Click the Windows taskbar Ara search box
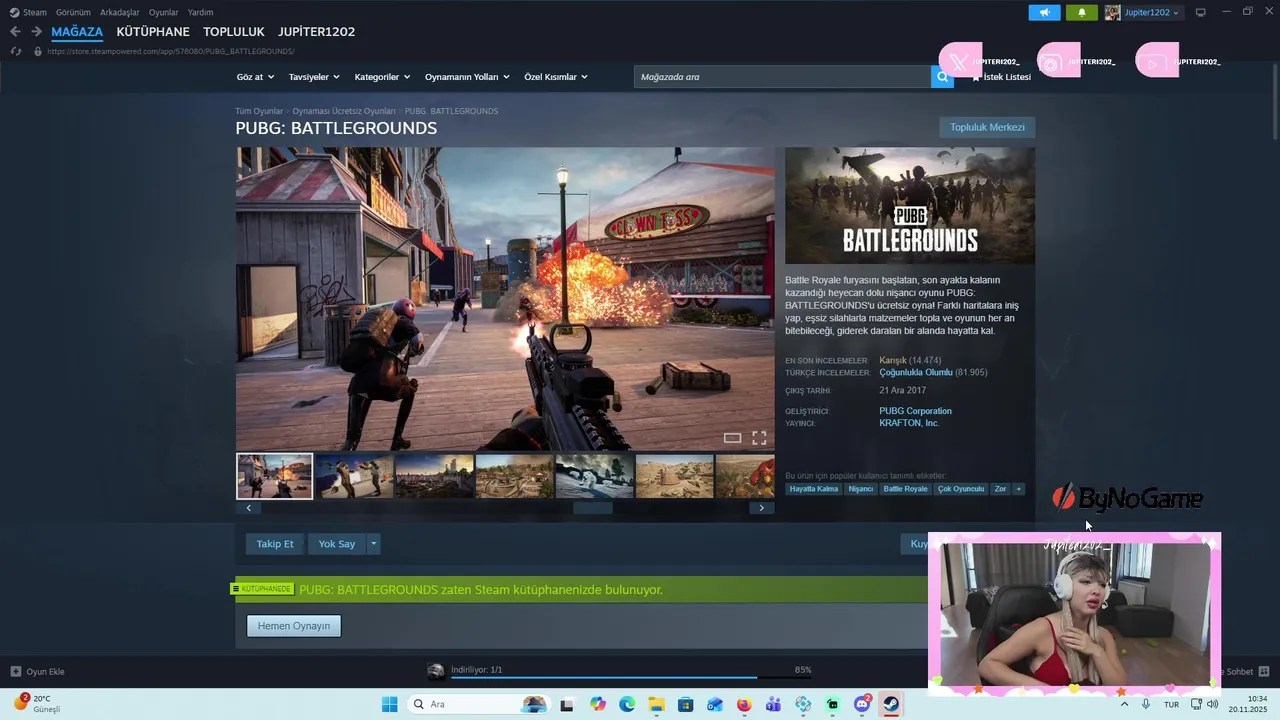The image size is (1280, 720). (x=478, y=704)
